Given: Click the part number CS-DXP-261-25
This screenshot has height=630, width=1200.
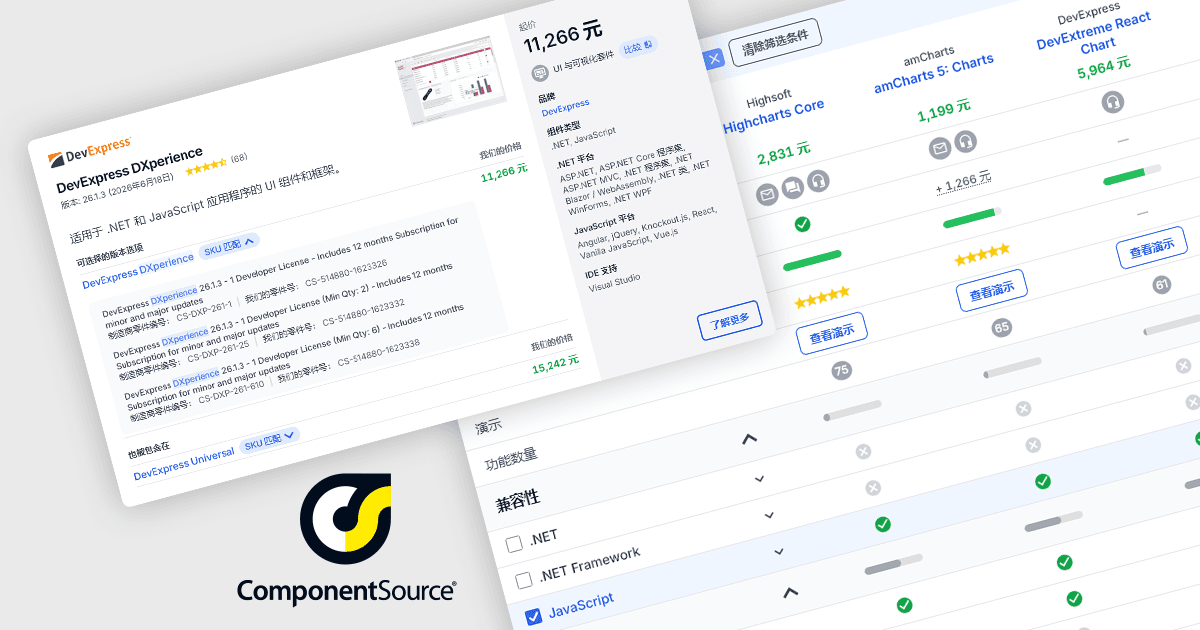Looking at the screenshot, I should tap(218, 350).
